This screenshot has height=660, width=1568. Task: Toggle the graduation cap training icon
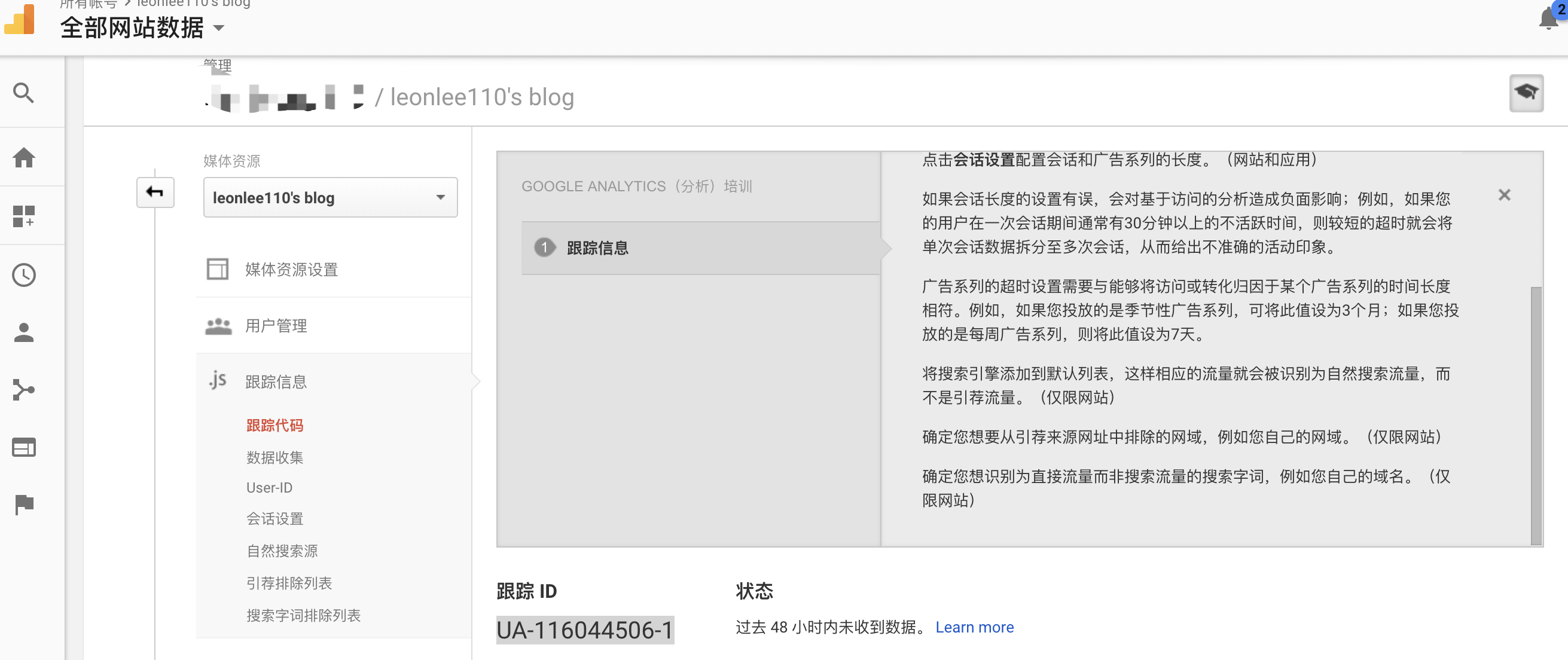pos(1526,93)
